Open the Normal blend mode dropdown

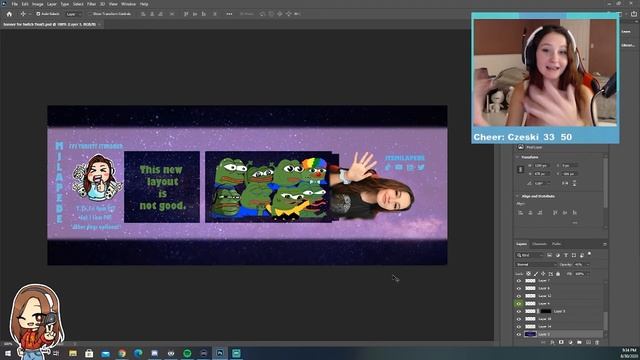pos(536,264)
